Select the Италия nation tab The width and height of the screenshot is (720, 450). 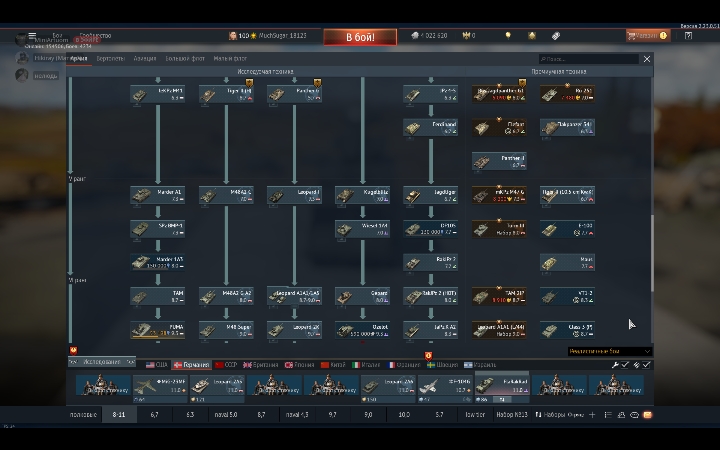point(366,365)
